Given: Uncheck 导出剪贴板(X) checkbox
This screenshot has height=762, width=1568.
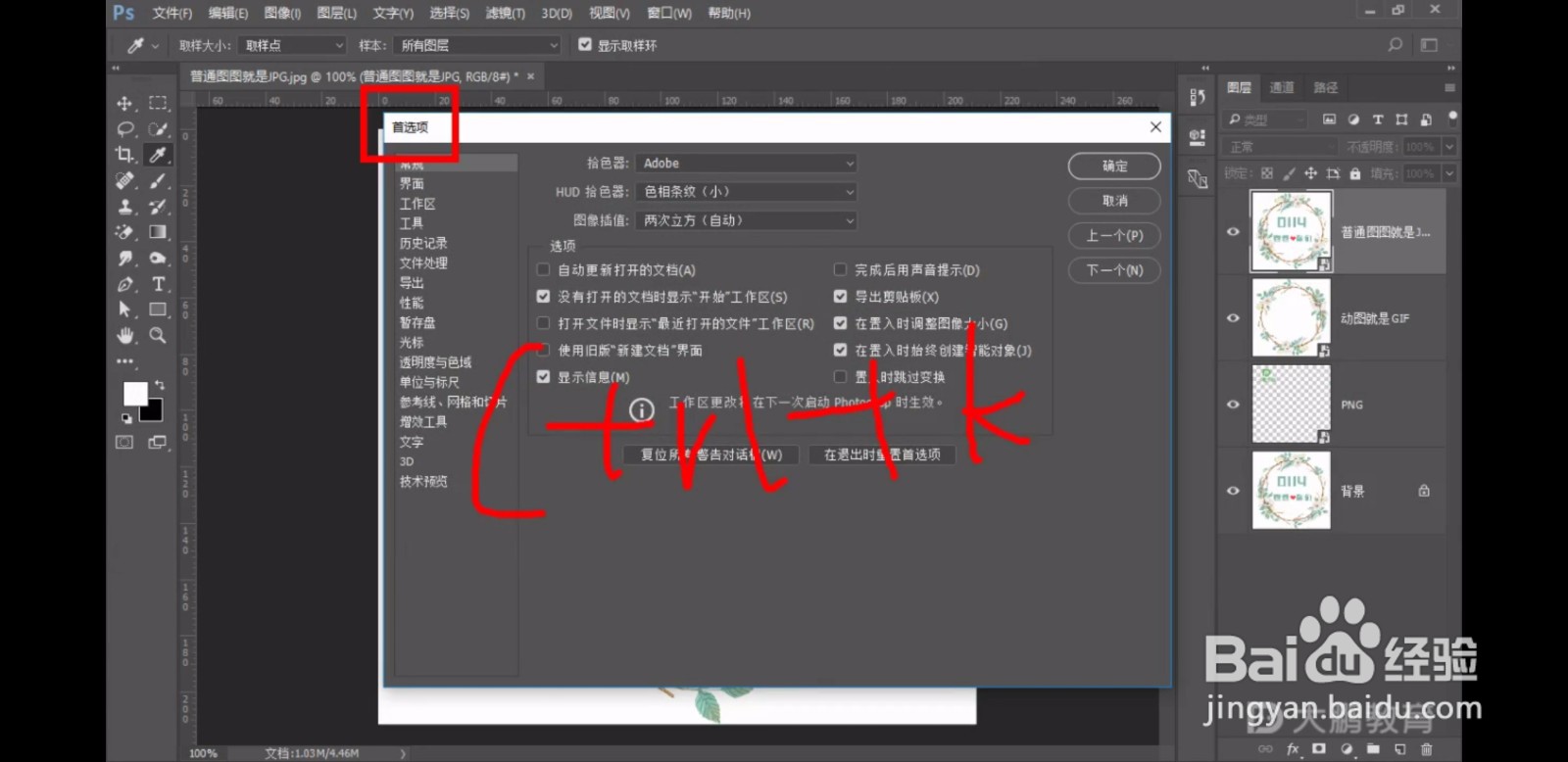Looking at the screenshot, I should tap(840, 296).
